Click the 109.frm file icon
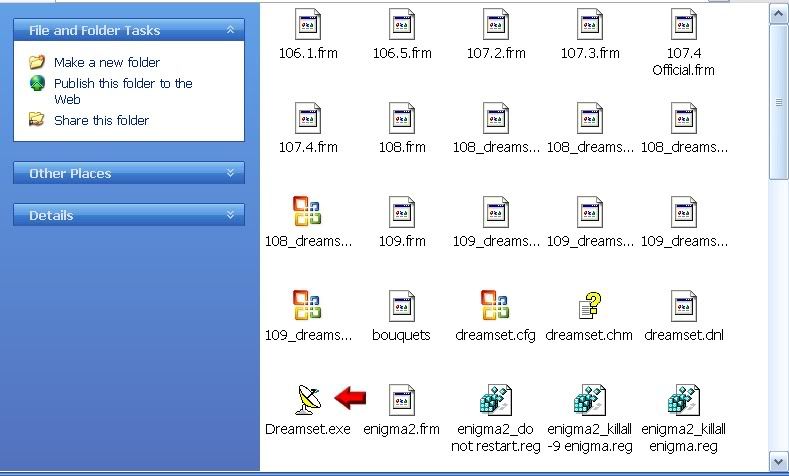The width and height of the screenshot is (789, 476). 402,212
